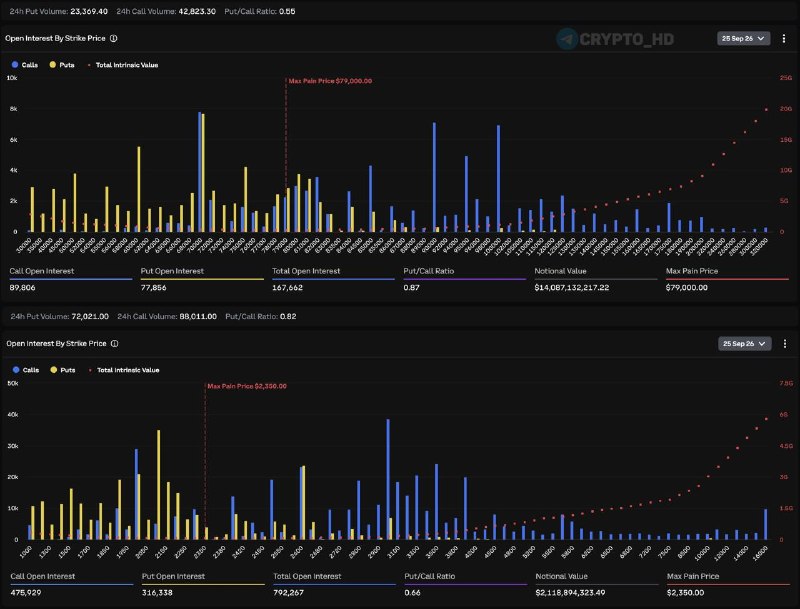800x609 pixels.
Task: Toggle Calls series in lower chart legend
Action: point(26,370)
